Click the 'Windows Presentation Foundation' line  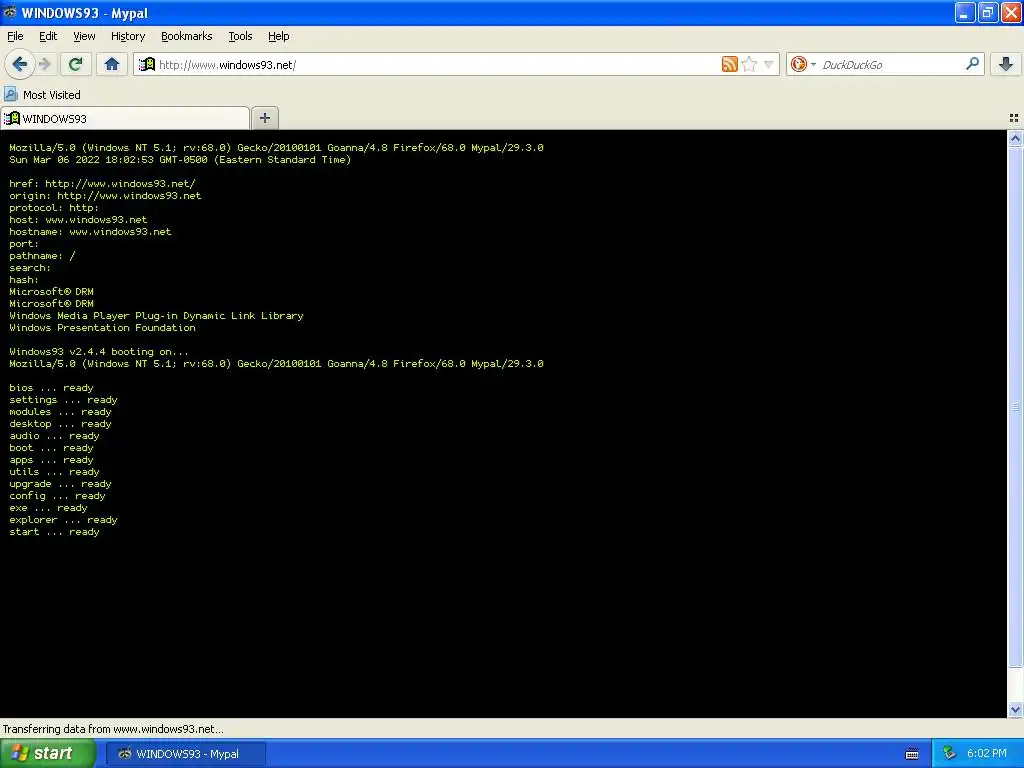pyautogui.click(x=102, y=328)
